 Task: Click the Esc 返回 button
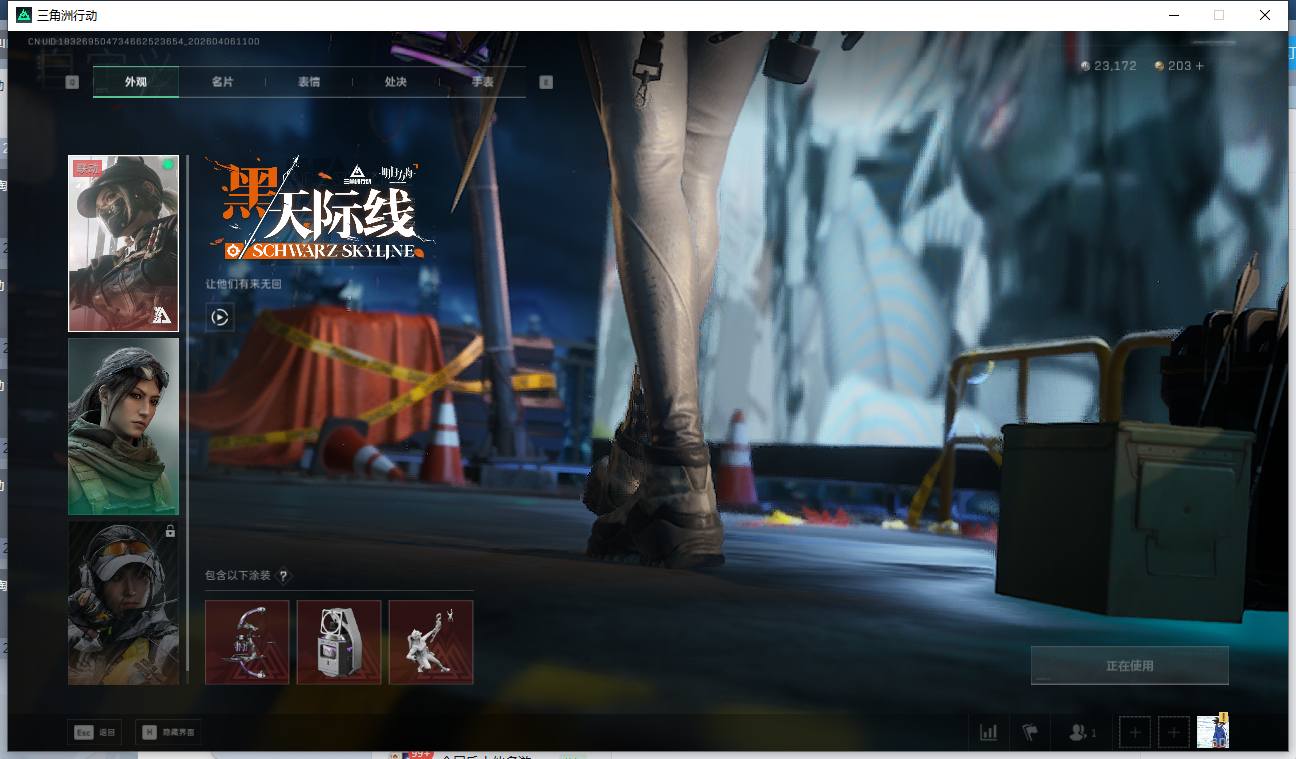click(x=94, y=732)
